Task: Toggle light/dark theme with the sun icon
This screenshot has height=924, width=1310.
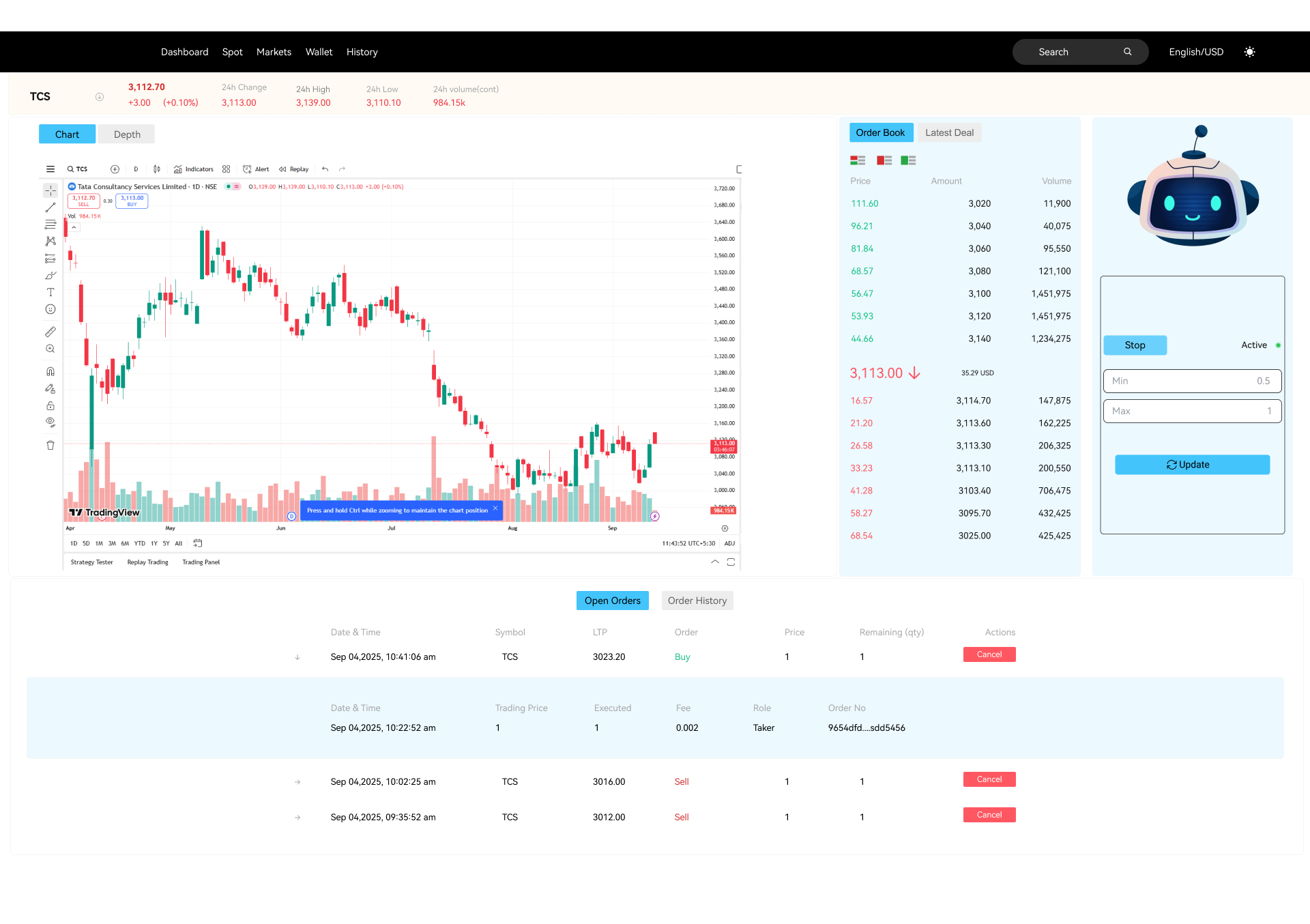Action: (x=1250, y=51)
